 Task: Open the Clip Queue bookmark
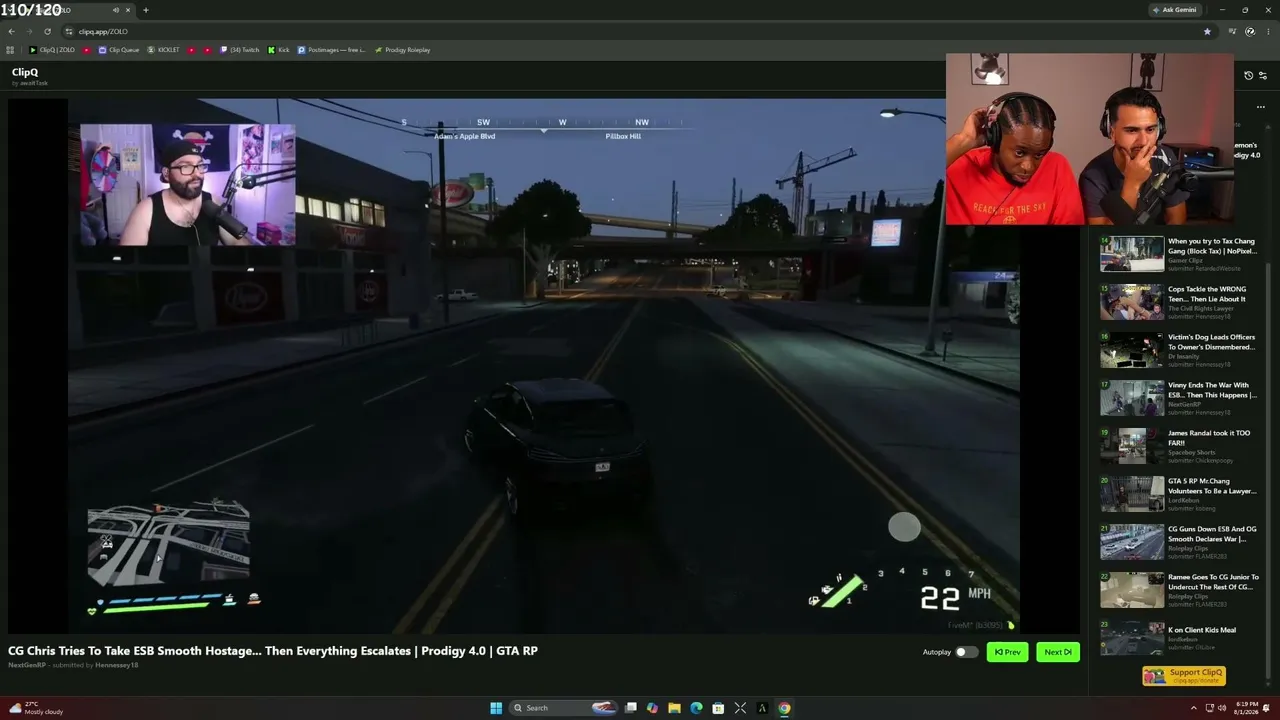coord(119,50)
